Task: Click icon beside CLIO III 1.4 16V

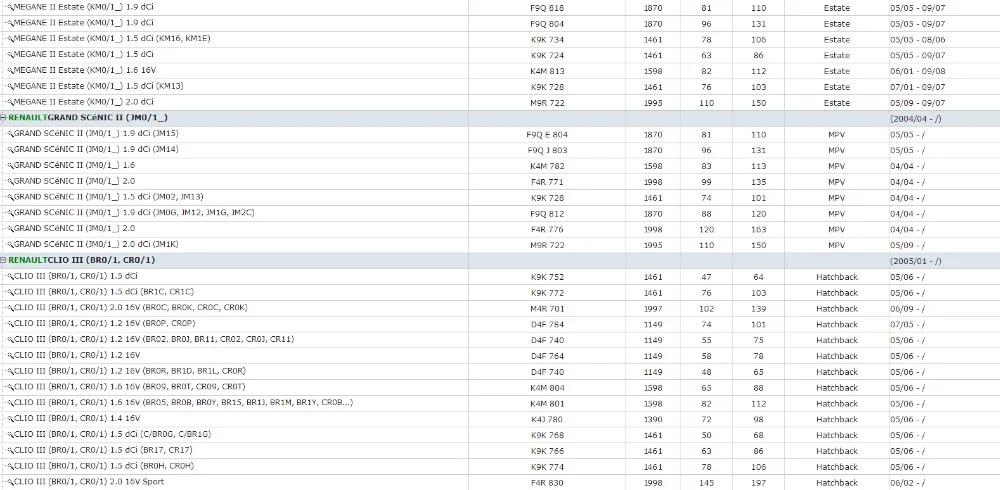Action: pos(10,419)
